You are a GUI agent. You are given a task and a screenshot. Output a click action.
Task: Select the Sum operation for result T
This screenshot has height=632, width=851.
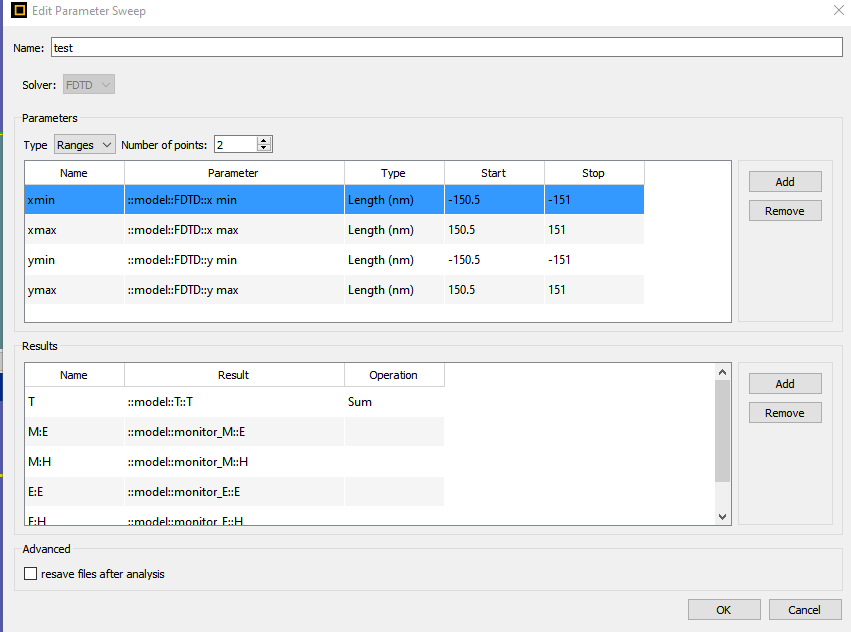[x=394, y=402]
